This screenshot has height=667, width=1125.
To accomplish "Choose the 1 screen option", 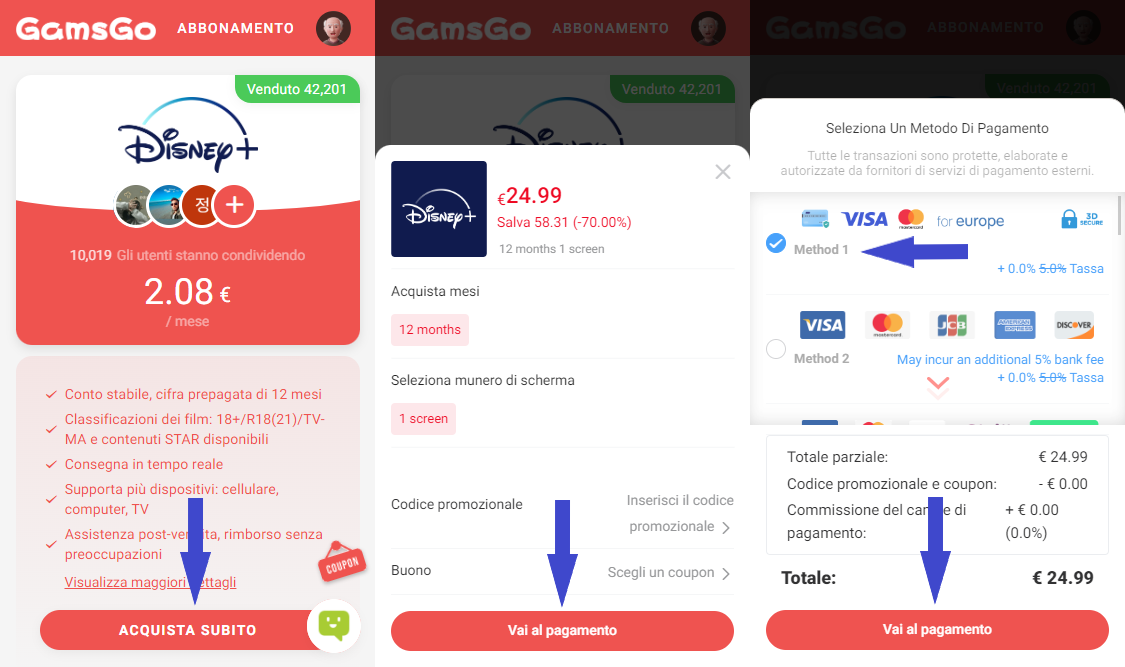I will pos(423,419).
